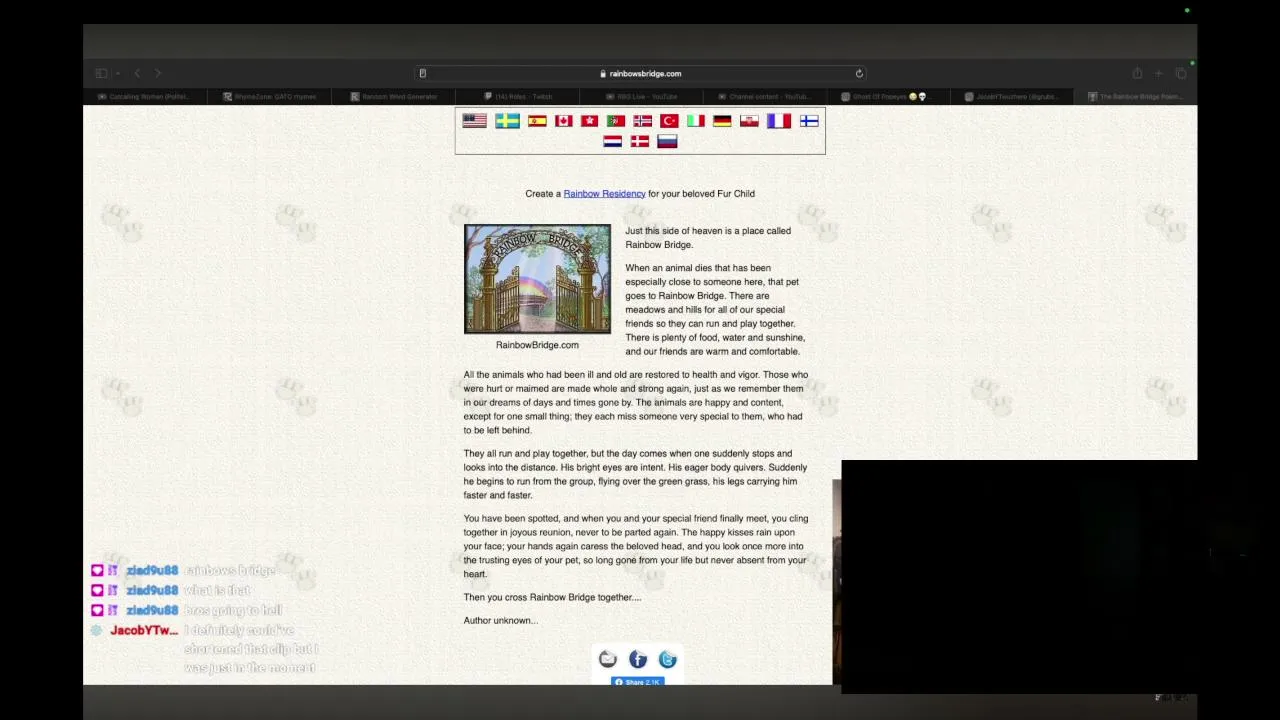Select the Hong Kong flag translation

589,121
